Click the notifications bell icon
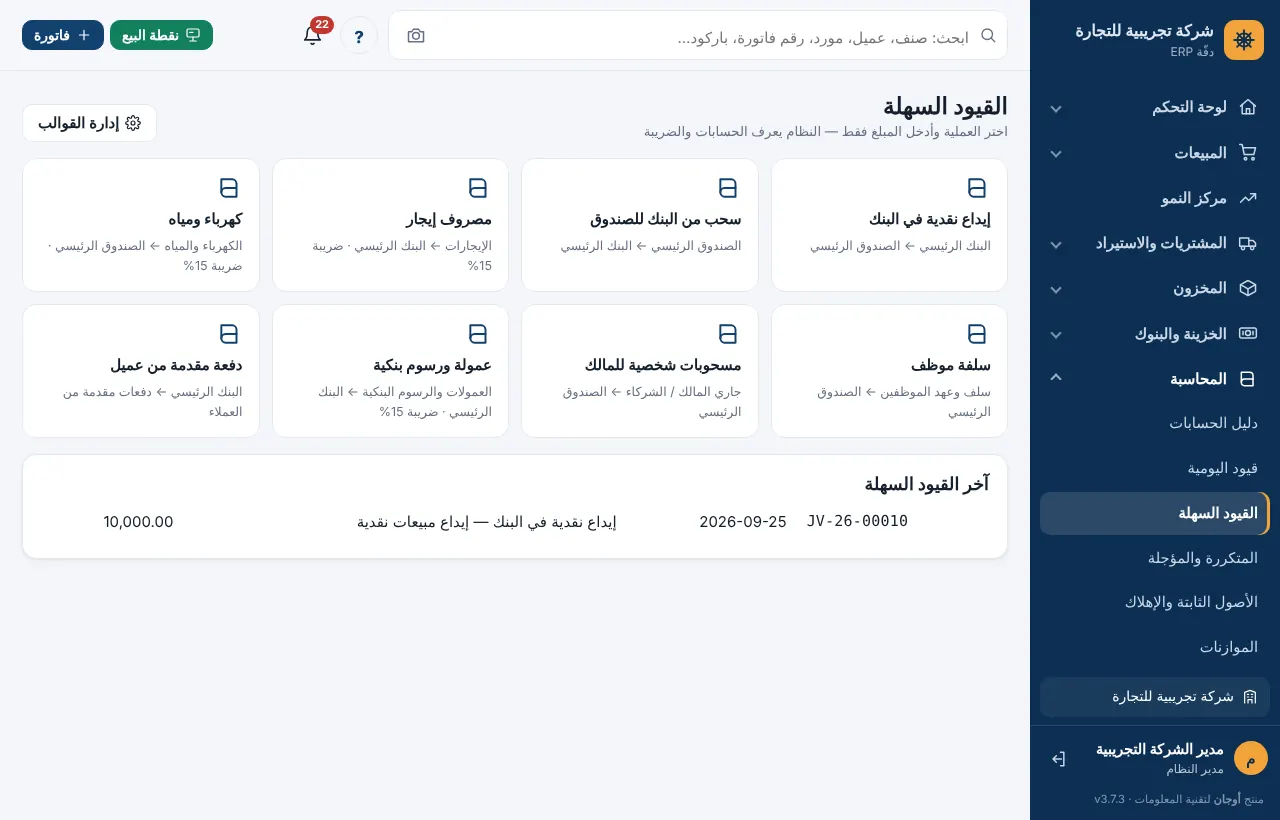The image size is (1280, 820). [312, 35]
